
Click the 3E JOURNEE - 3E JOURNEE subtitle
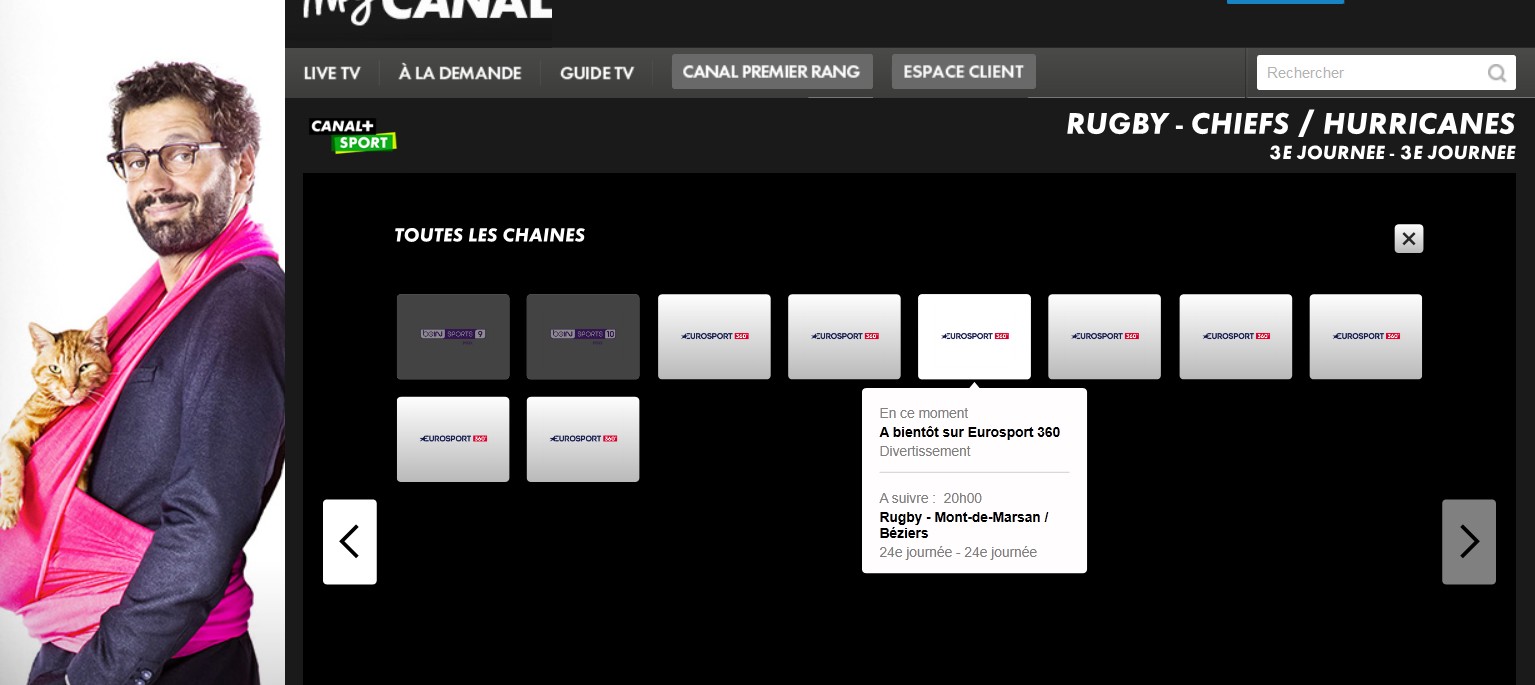(x=1392, y=153)
